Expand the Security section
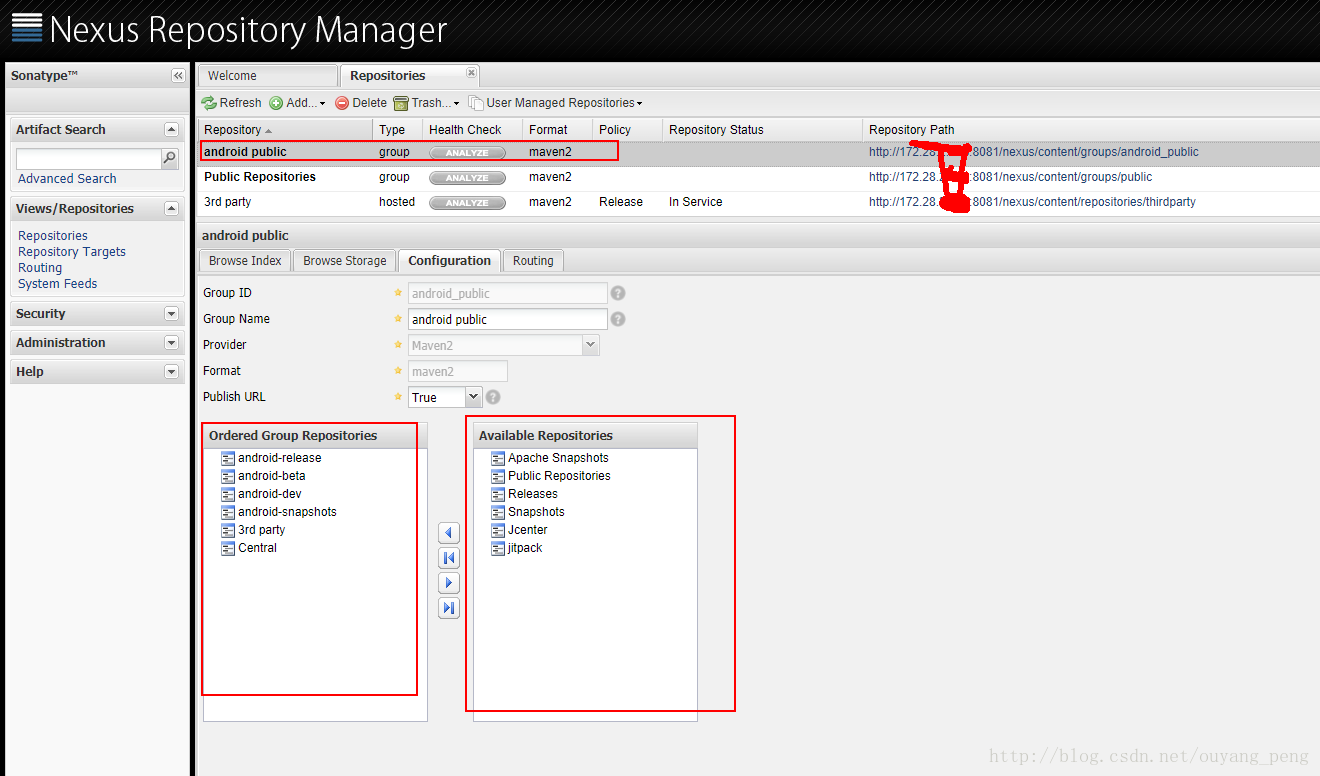 pos(171,314)
